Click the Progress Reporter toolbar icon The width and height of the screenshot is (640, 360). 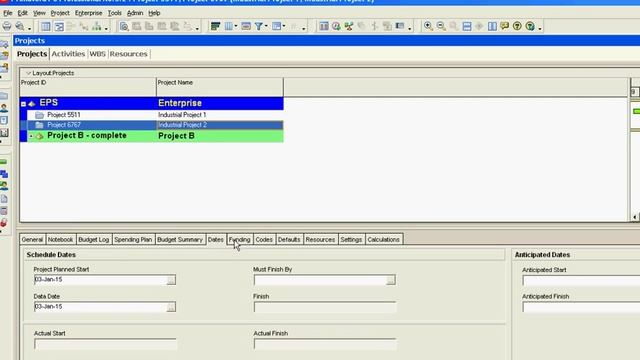point(400,27)
